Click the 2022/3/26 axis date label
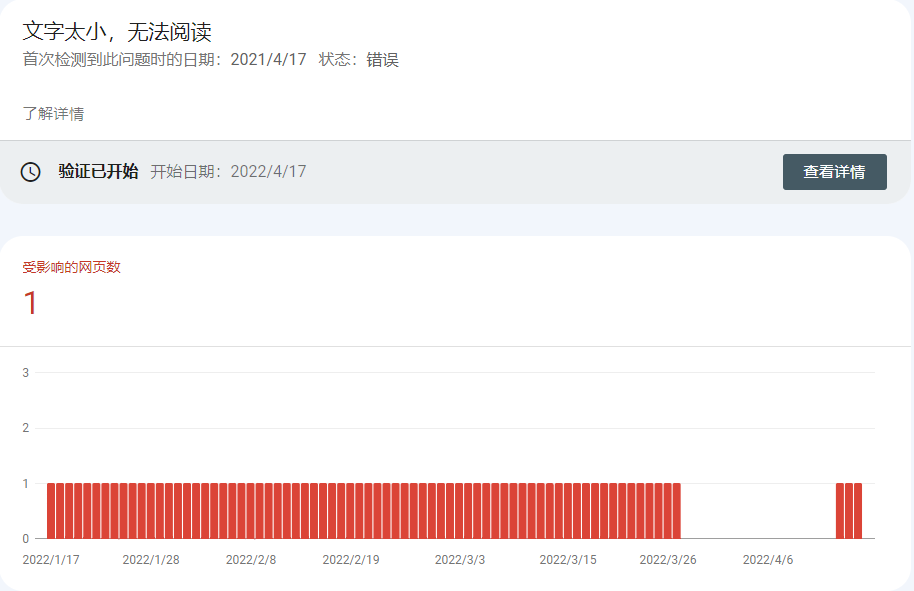914x591 pixels. [668, 560]
